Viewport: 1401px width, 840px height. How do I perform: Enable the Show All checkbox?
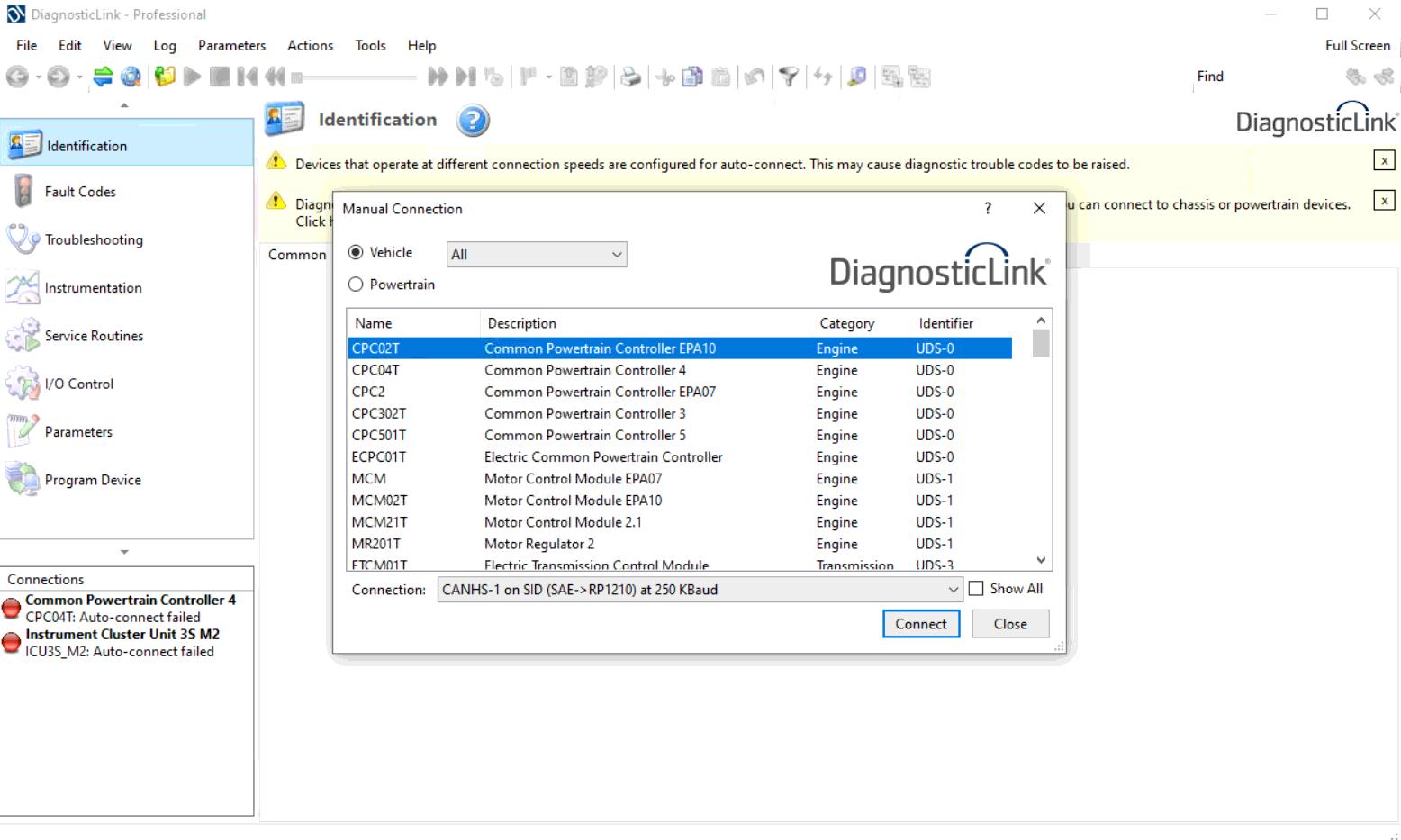pos(976,589)
